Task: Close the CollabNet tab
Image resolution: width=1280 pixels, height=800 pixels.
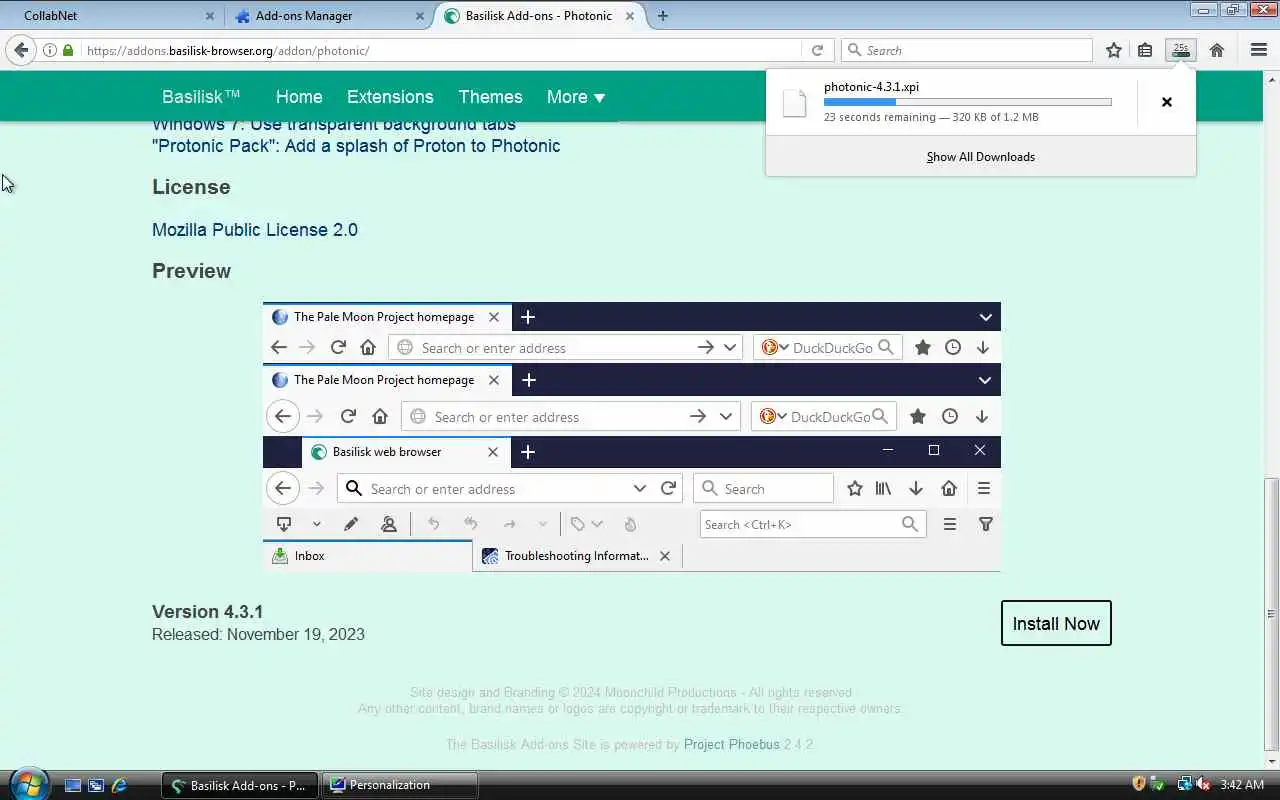Action: point(209,16)
